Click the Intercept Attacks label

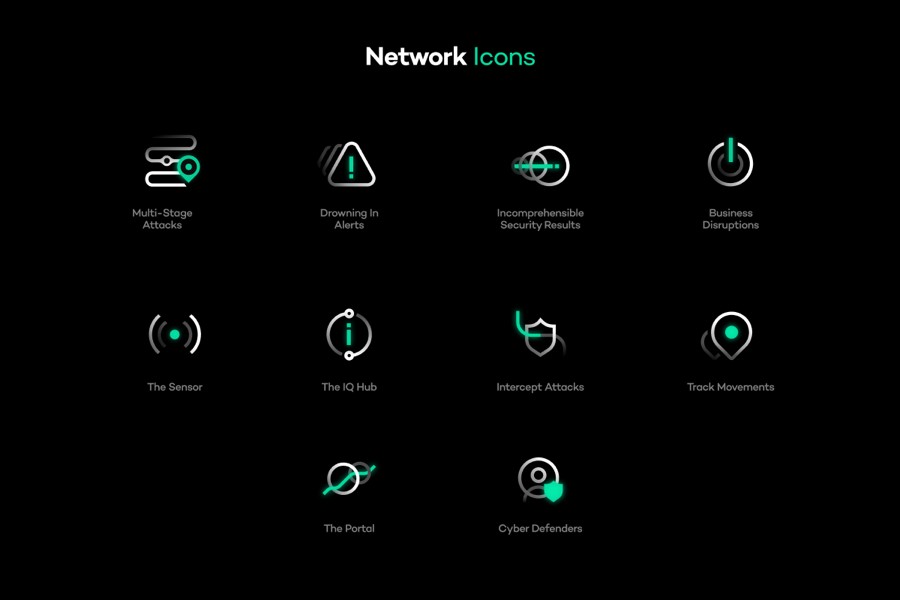click(x=540, y=387)
